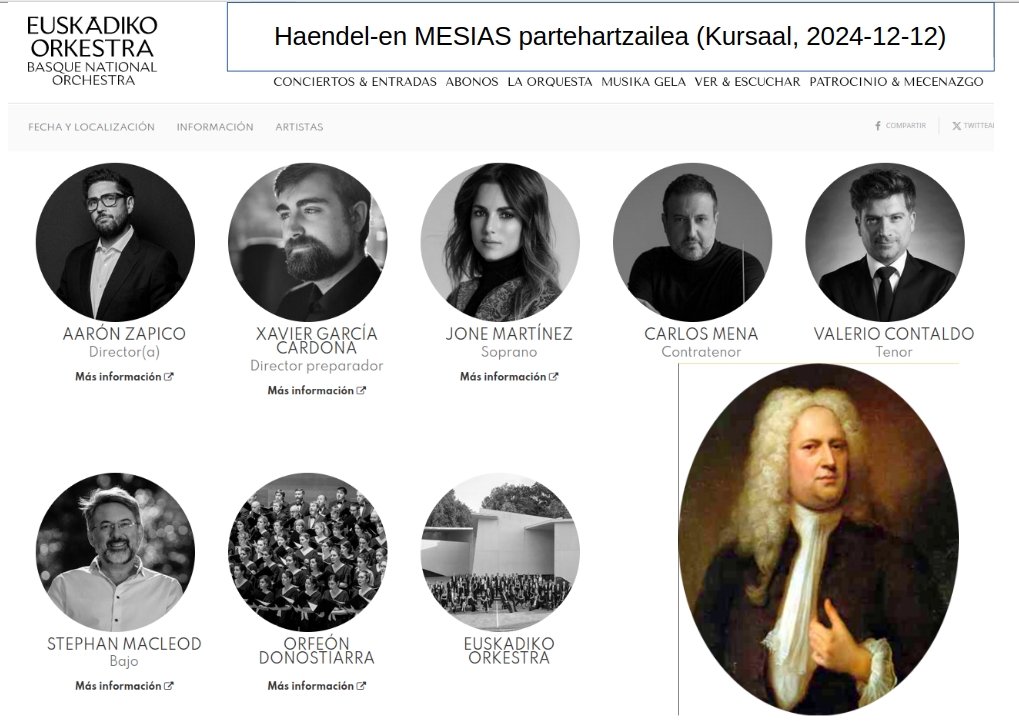This screenshot has height=721, width=1019.
Task: Open Jone Martínez's Más información link
Action: [509, 376]
